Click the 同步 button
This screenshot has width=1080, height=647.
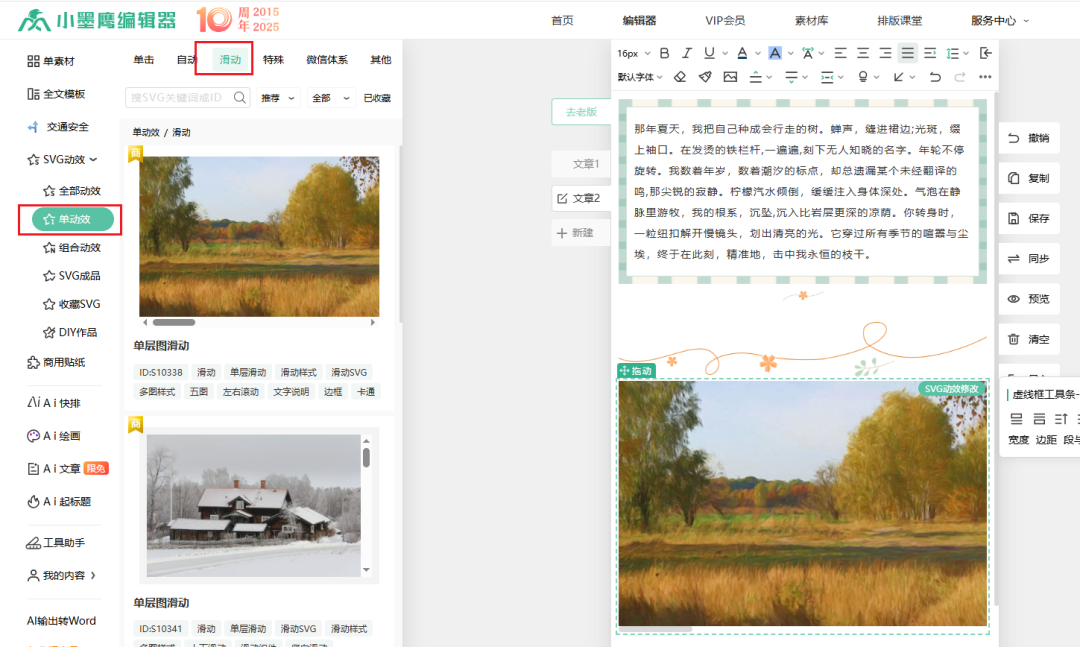(1028, 258)
